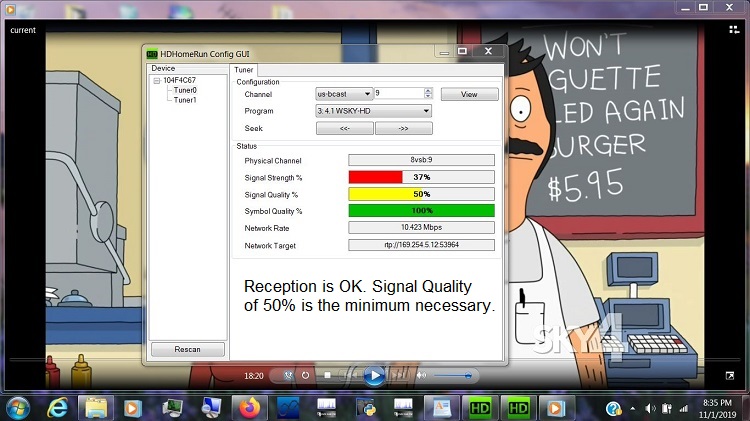The width and height of the screenshot is (750, 421).
Task: Toggle shuffle in the media player
Action: (287, 376)
